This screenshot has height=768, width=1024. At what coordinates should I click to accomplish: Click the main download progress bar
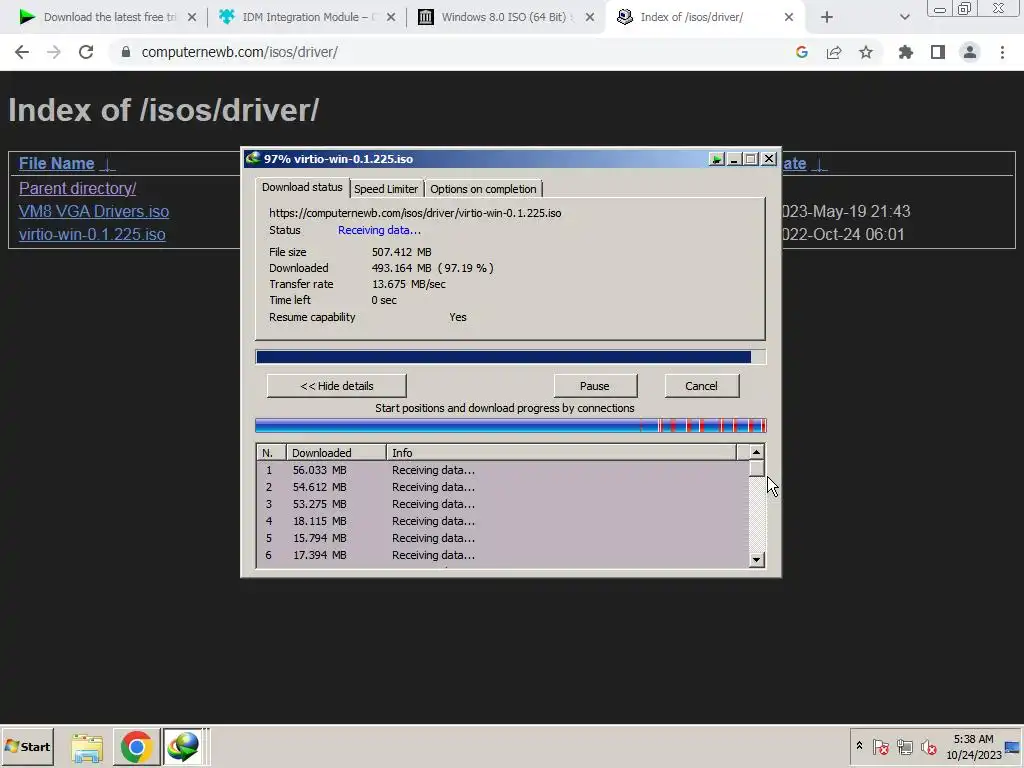tap(510, 357)
